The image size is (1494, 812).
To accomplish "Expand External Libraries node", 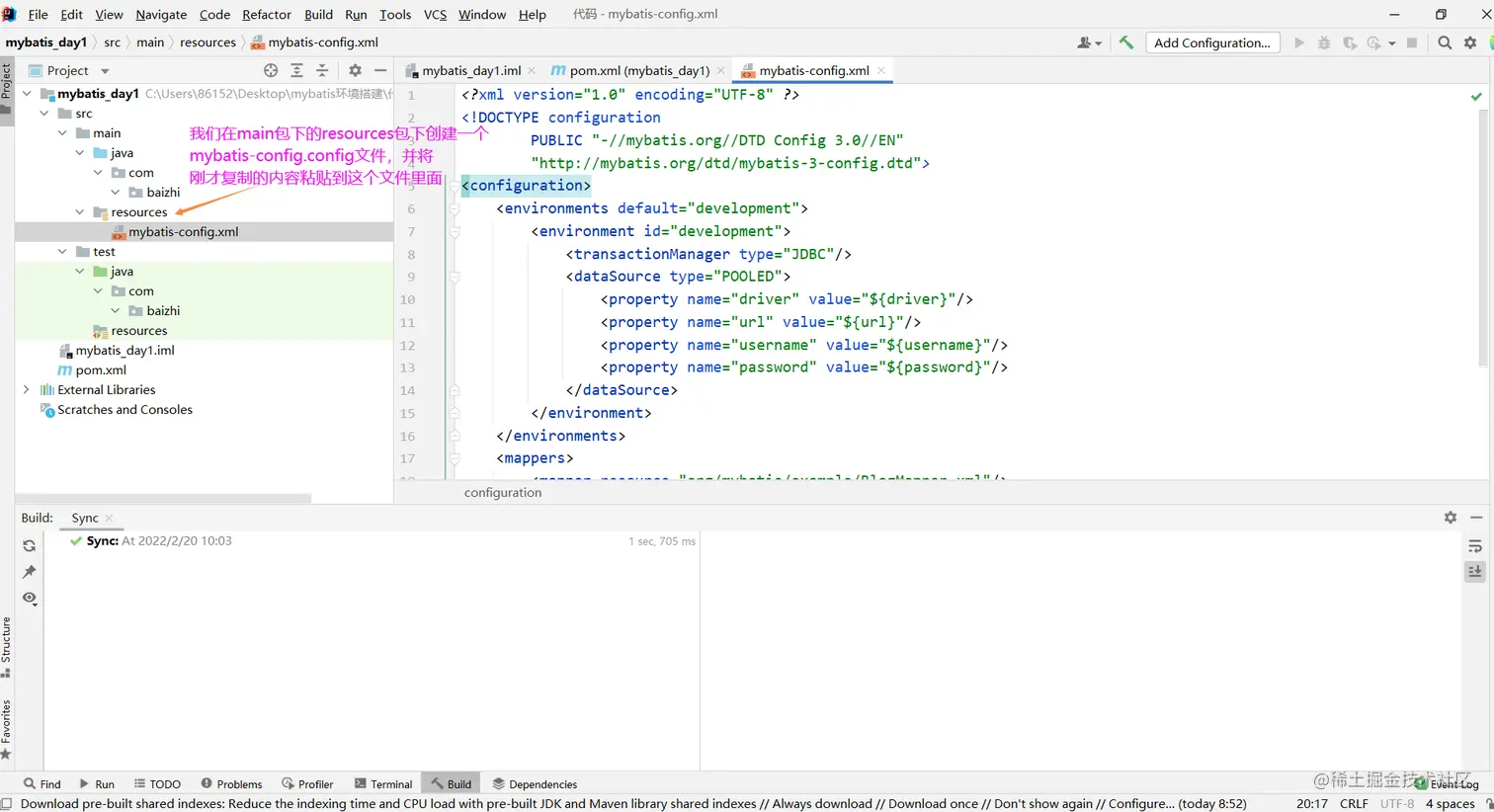I will 27,390.
